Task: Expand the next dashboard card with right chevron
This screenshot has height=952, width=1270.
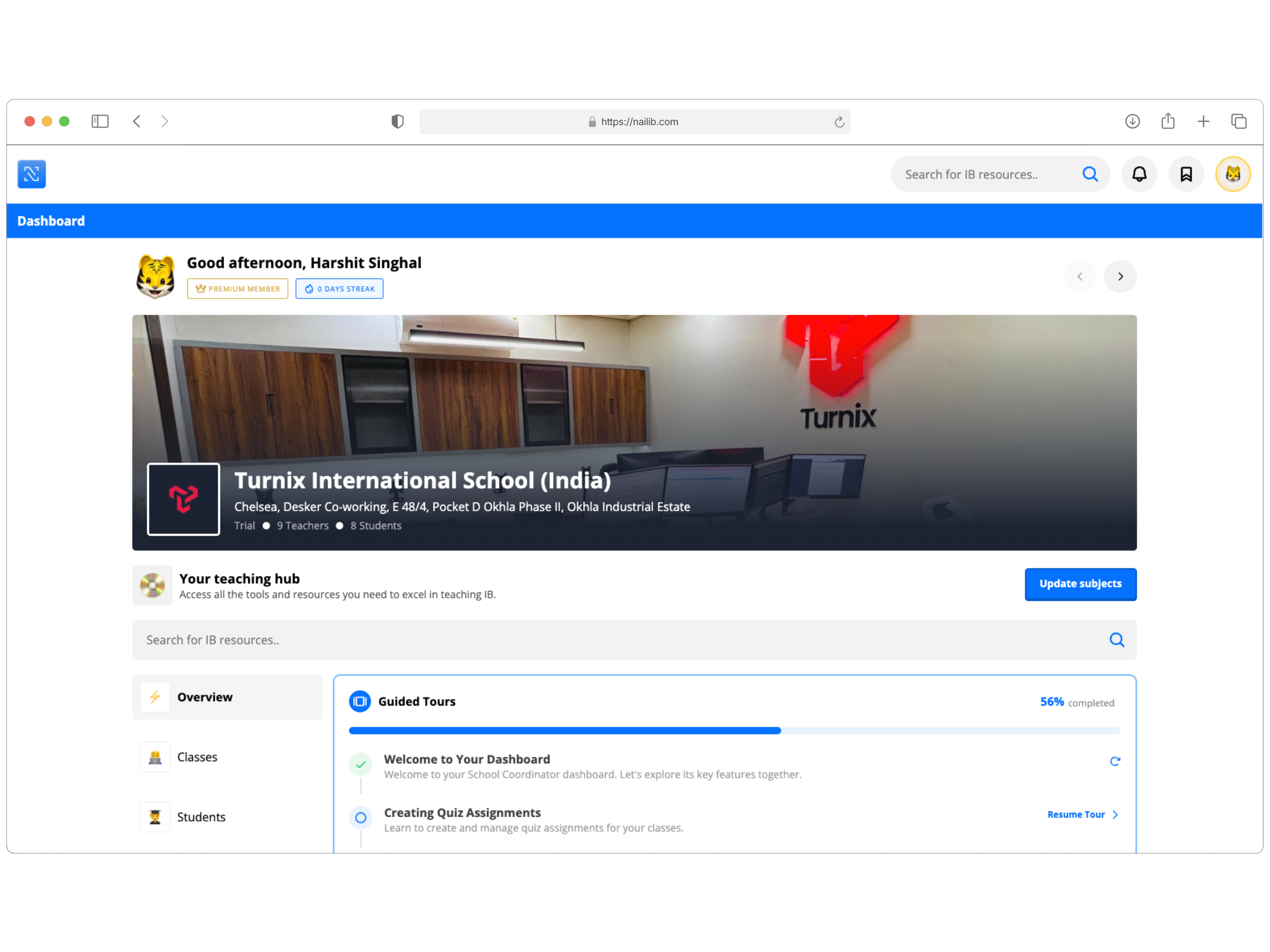Action: (1120, 277)
